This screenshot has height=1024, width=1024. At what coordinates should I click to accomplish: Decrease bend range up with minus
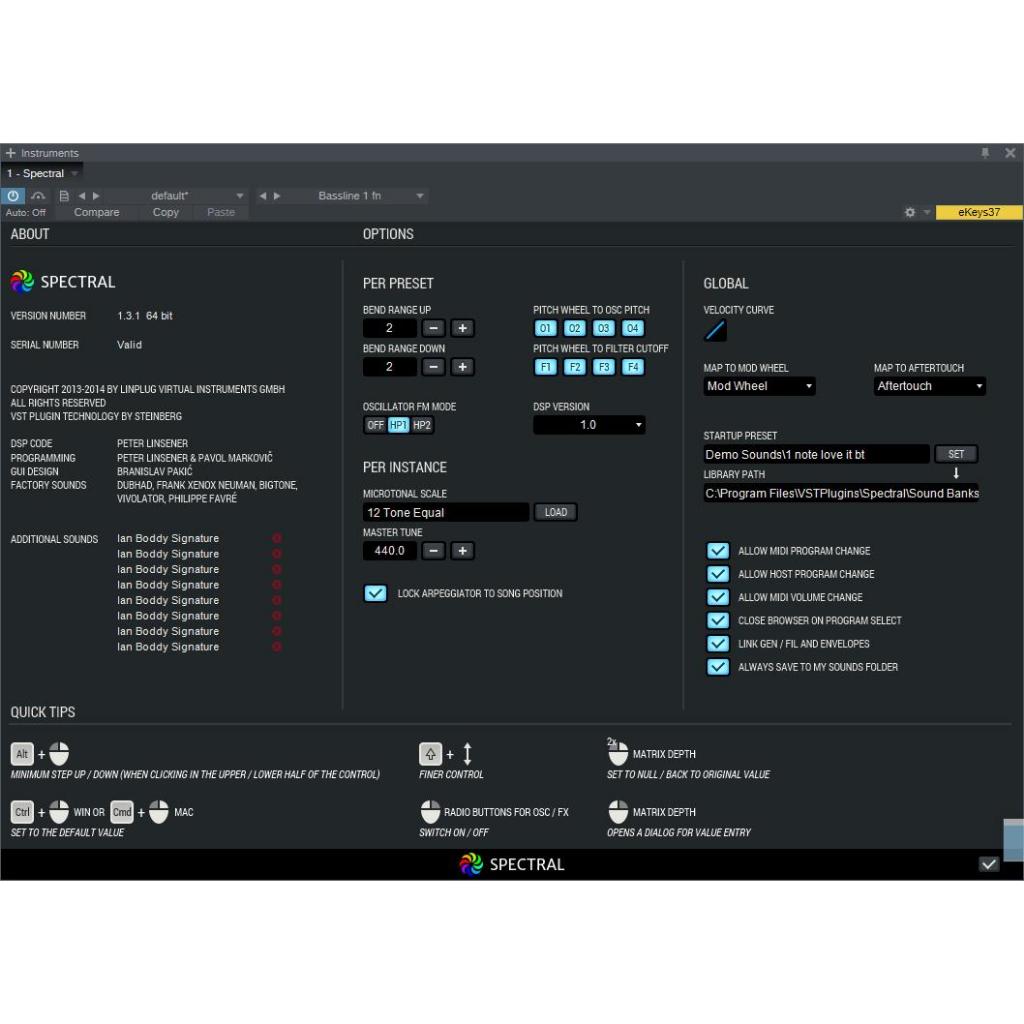pyautogui.click(x=433, y=328)
